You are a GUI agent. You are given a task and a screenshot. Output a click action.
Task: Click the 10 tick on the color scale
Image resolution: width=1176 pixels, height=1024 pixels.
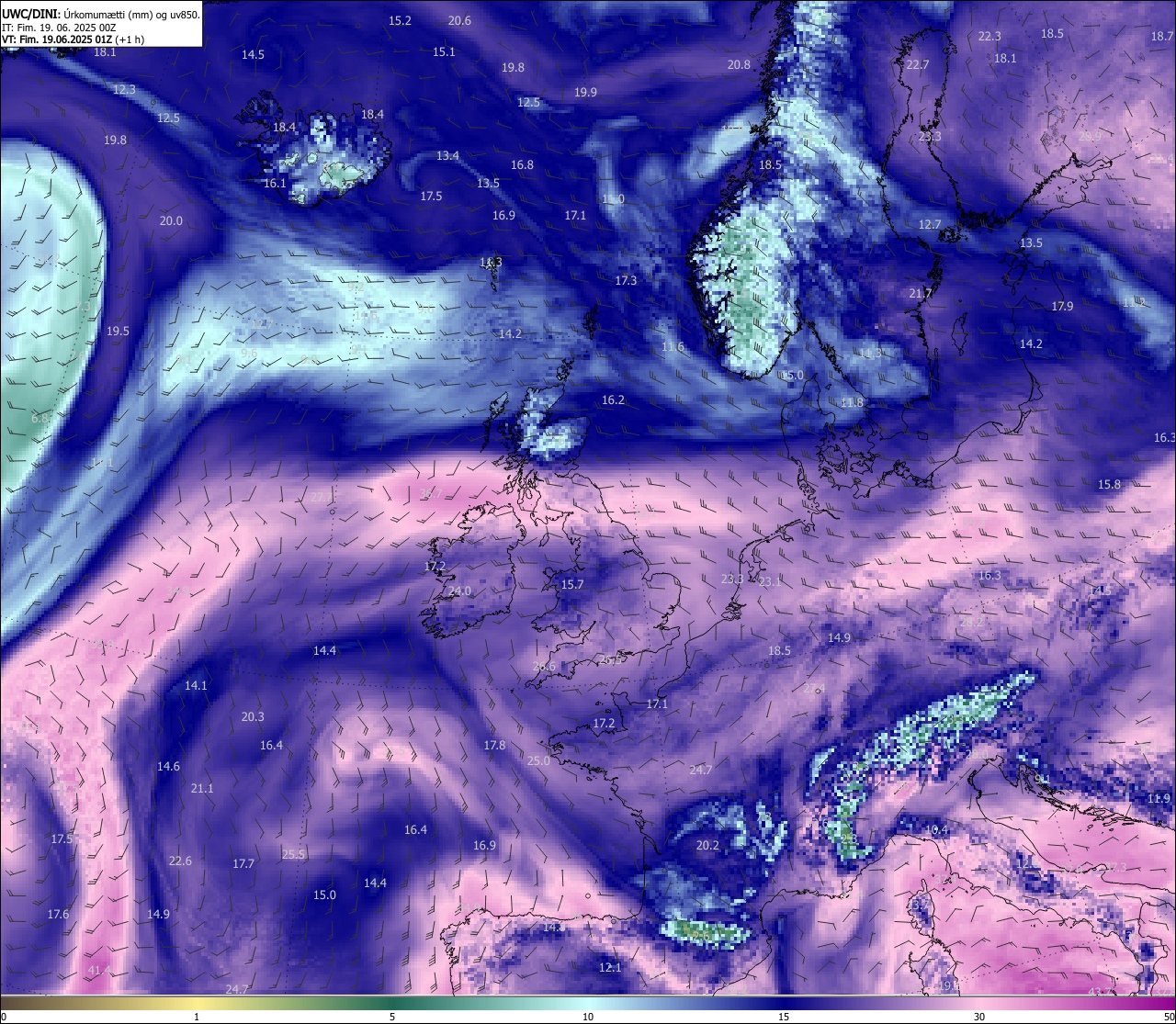(588, 1017)
